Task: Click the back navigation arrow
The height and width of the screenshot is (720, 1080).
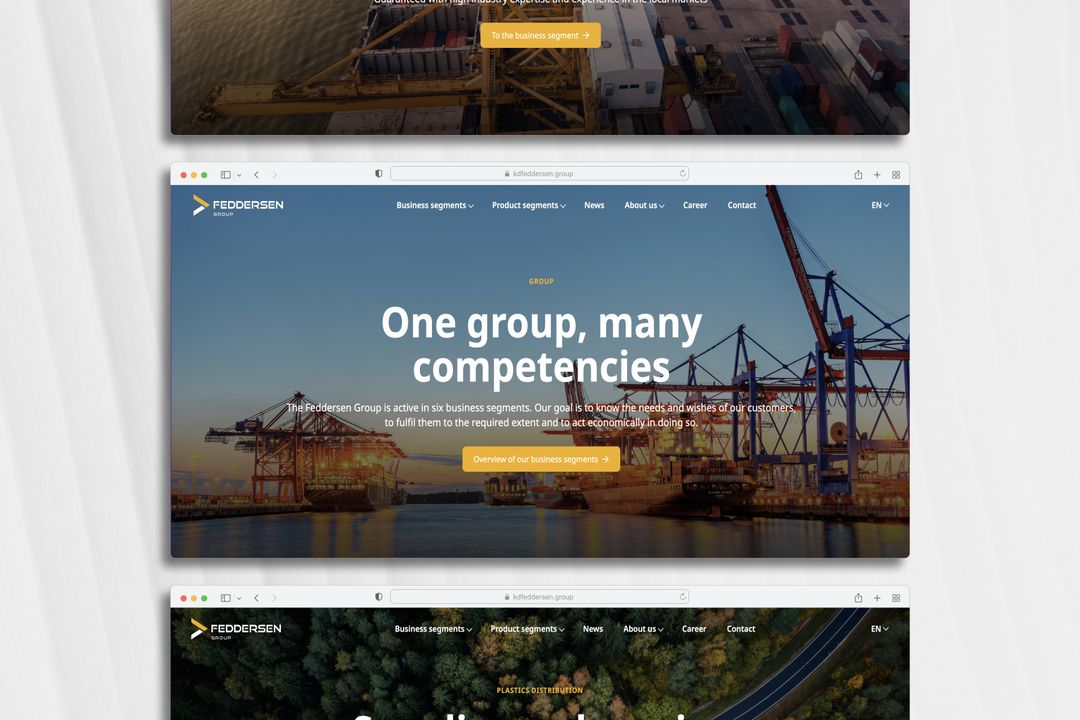Action: 256,173
